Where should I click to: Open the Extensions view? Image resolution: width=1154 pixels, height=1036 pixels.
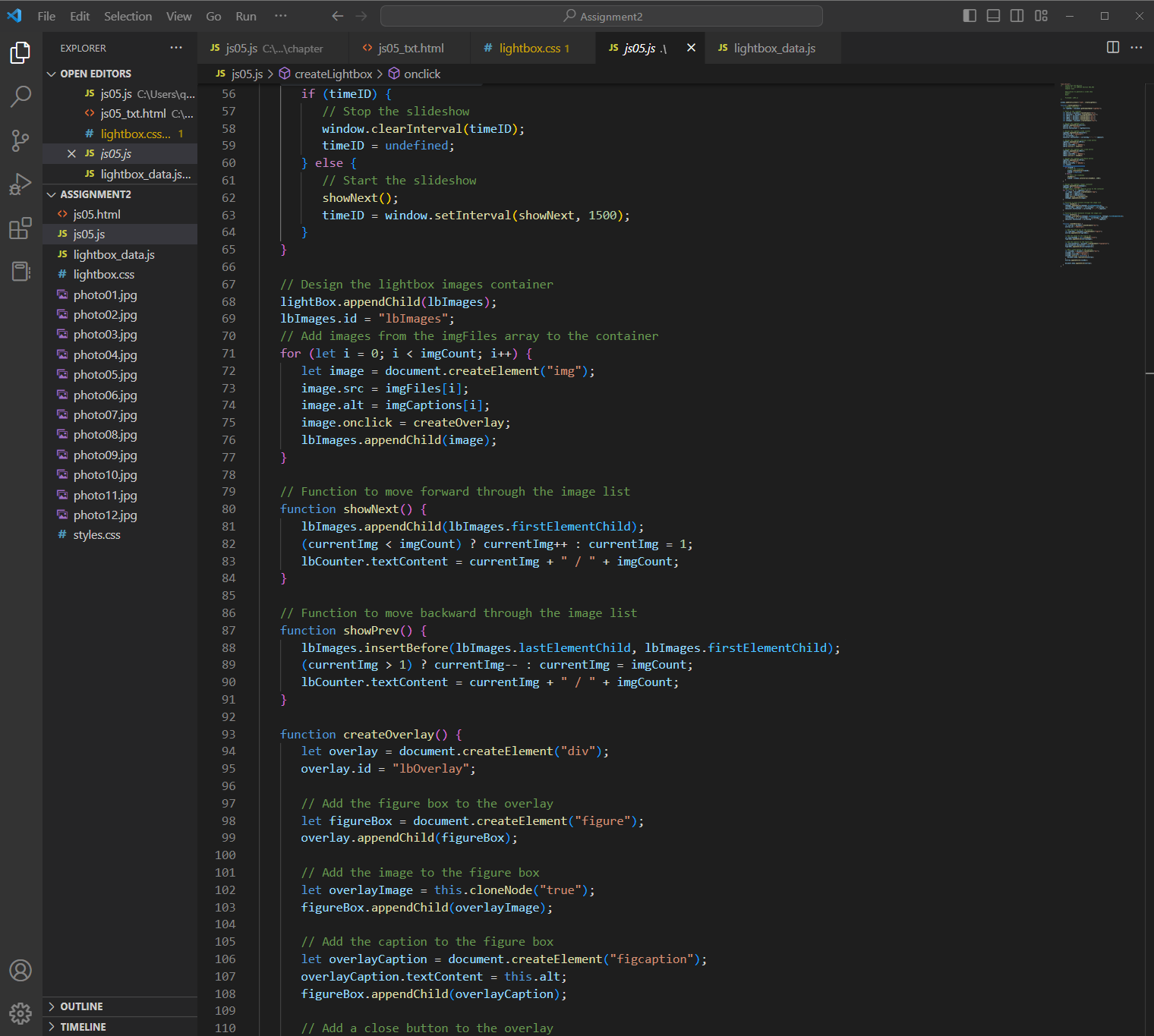point(20,228)
